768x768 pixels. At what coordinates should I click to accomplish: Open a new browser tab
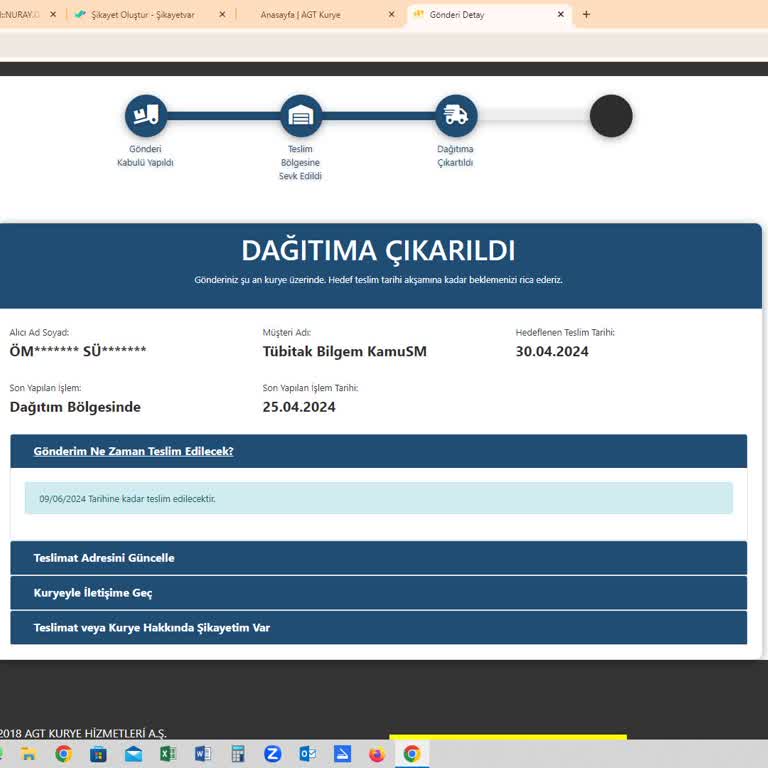(586, 14)
